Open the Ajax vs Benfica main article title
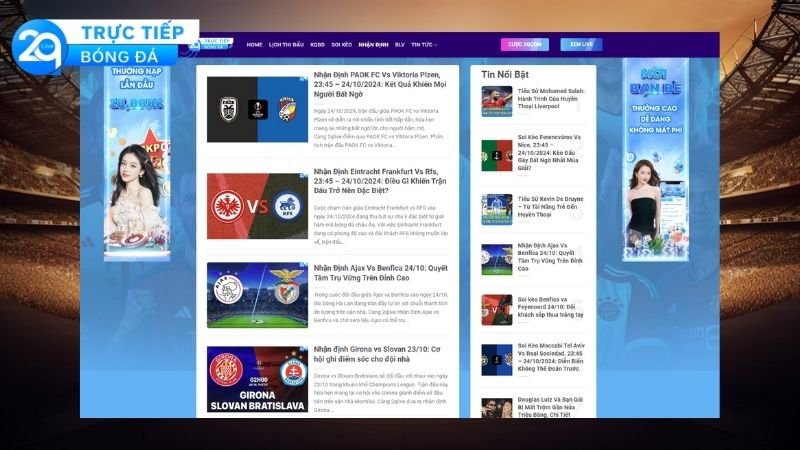This screenshot has width=800, height=450. pos(380,273)
